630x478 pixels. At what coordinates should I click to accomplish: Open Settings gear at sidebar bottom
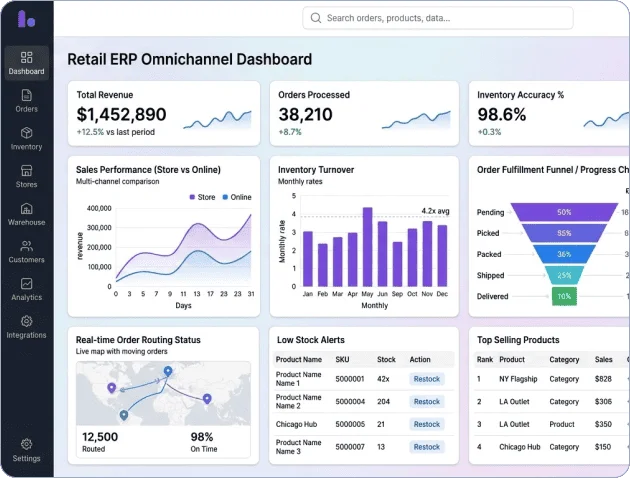click(27, 444)
